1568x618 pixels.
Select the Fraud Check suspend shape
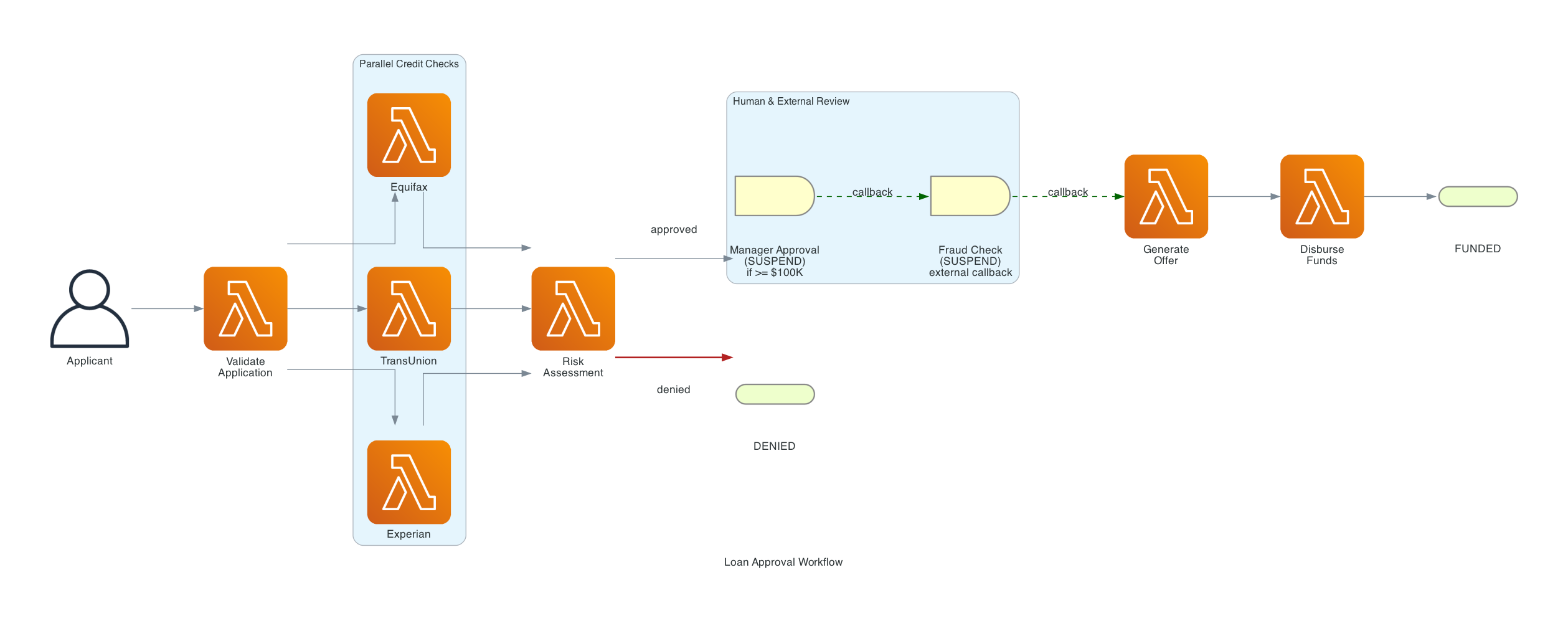[x=970, y=196]
